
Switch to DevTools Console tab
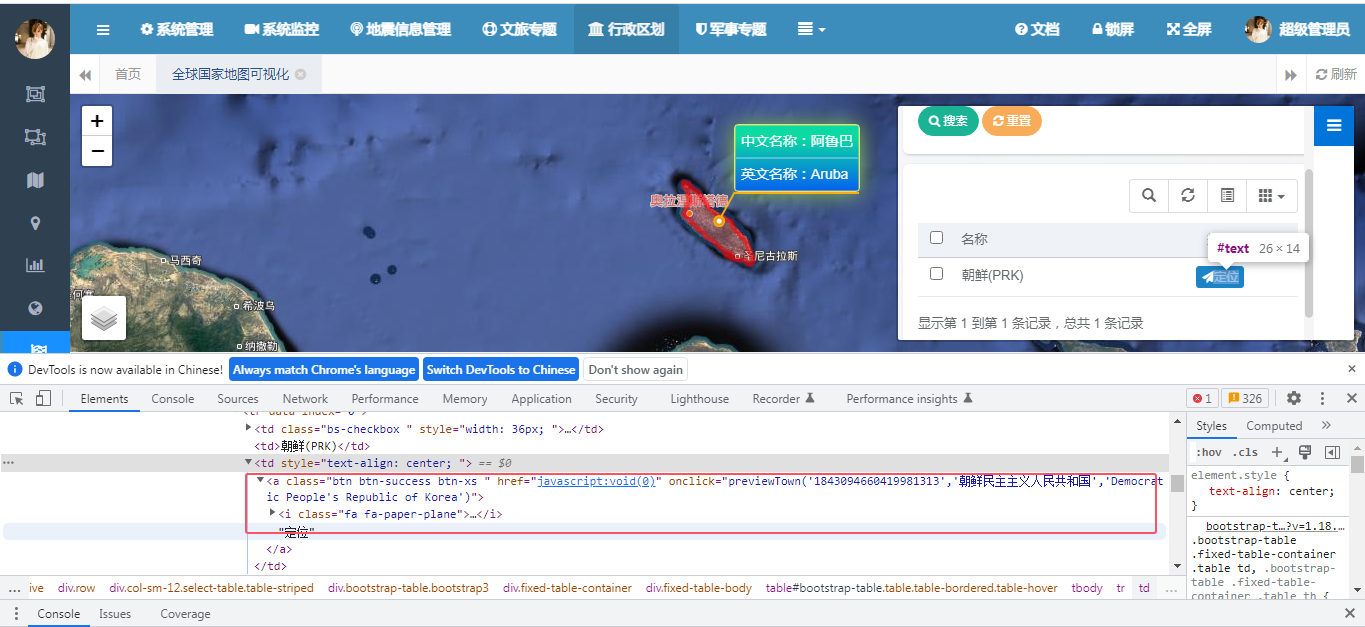tap(173, 398)
